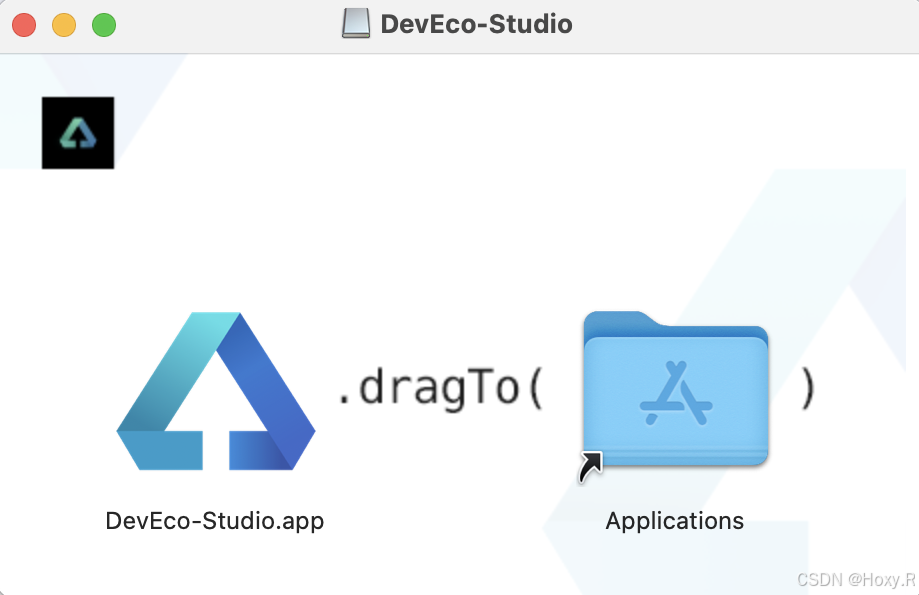919x595 pixels.
Task: Click the DevEco-Studio window title text
Action: coord(476,24)
